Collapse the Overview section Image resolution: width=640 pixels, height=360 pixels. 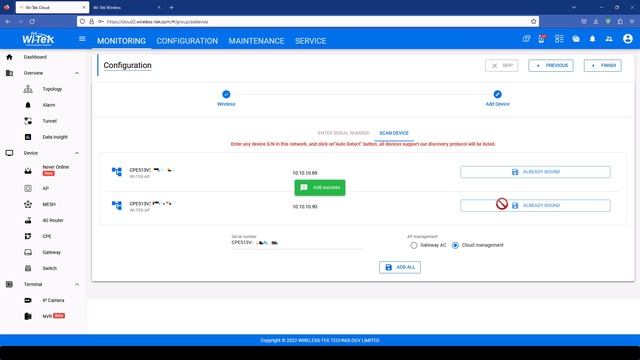click(77, 73)
